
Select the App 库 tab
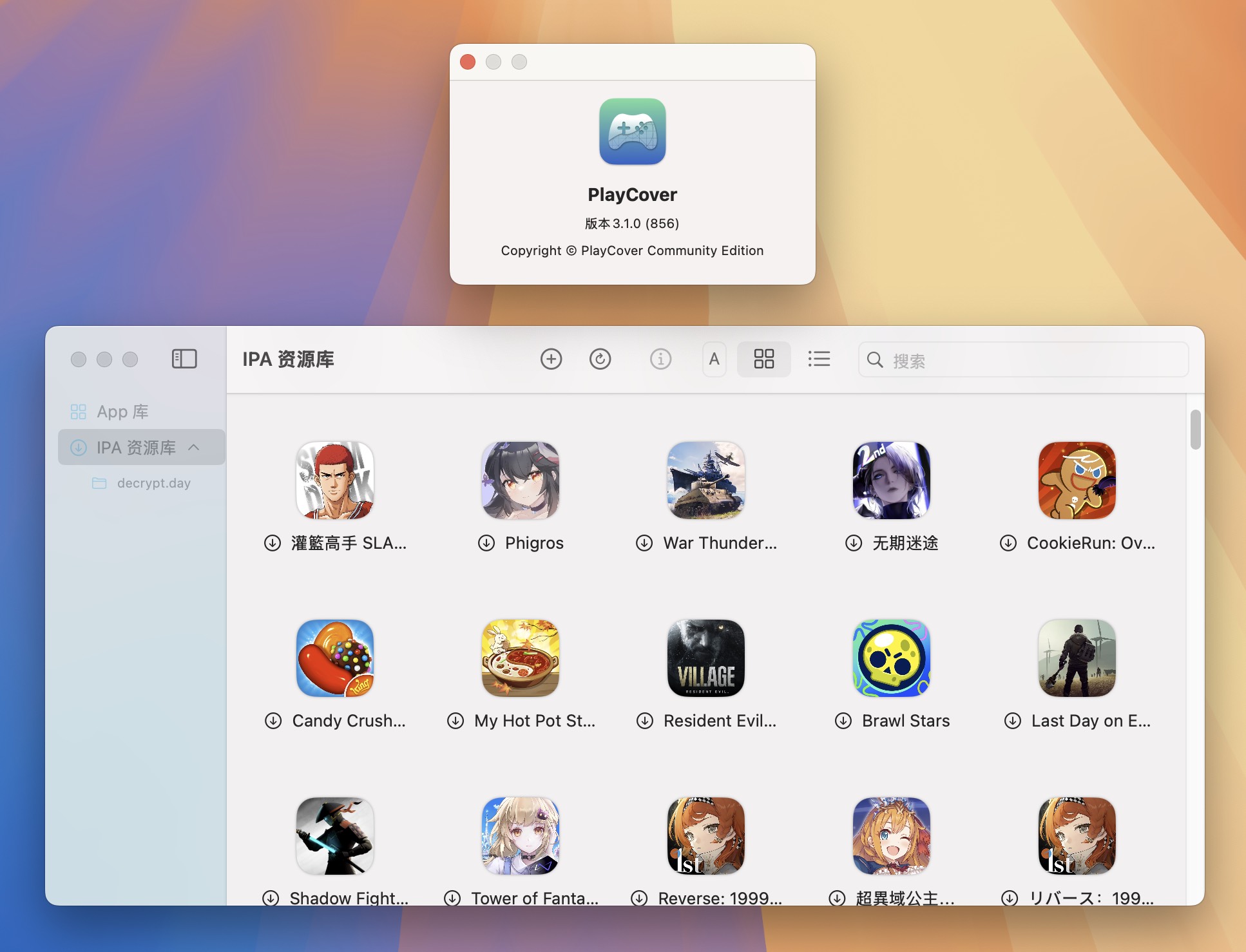(x=121, y=411)
